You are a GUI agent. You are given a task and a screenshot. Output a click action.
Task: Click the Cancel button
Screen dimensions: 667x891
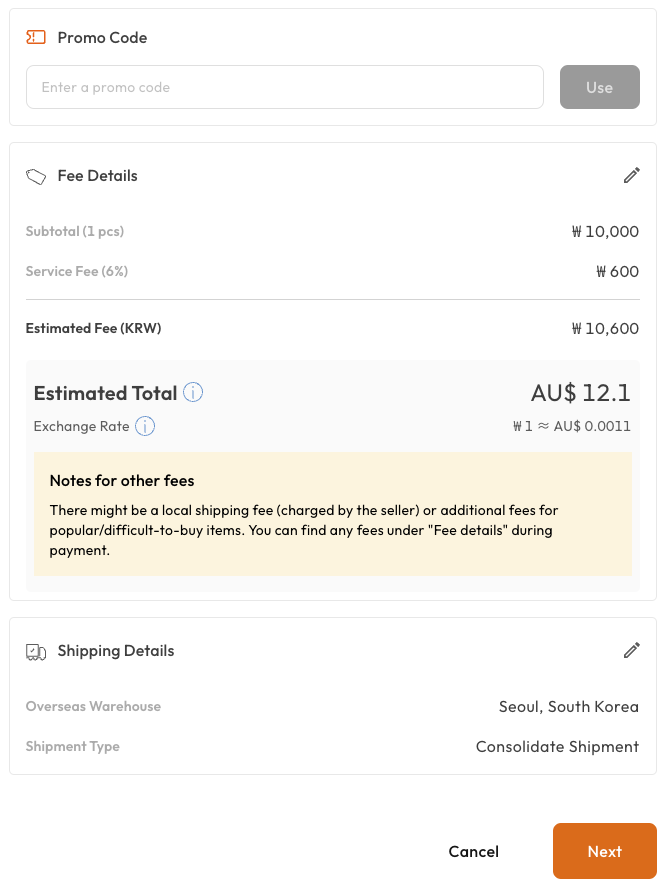coord(473,851)
